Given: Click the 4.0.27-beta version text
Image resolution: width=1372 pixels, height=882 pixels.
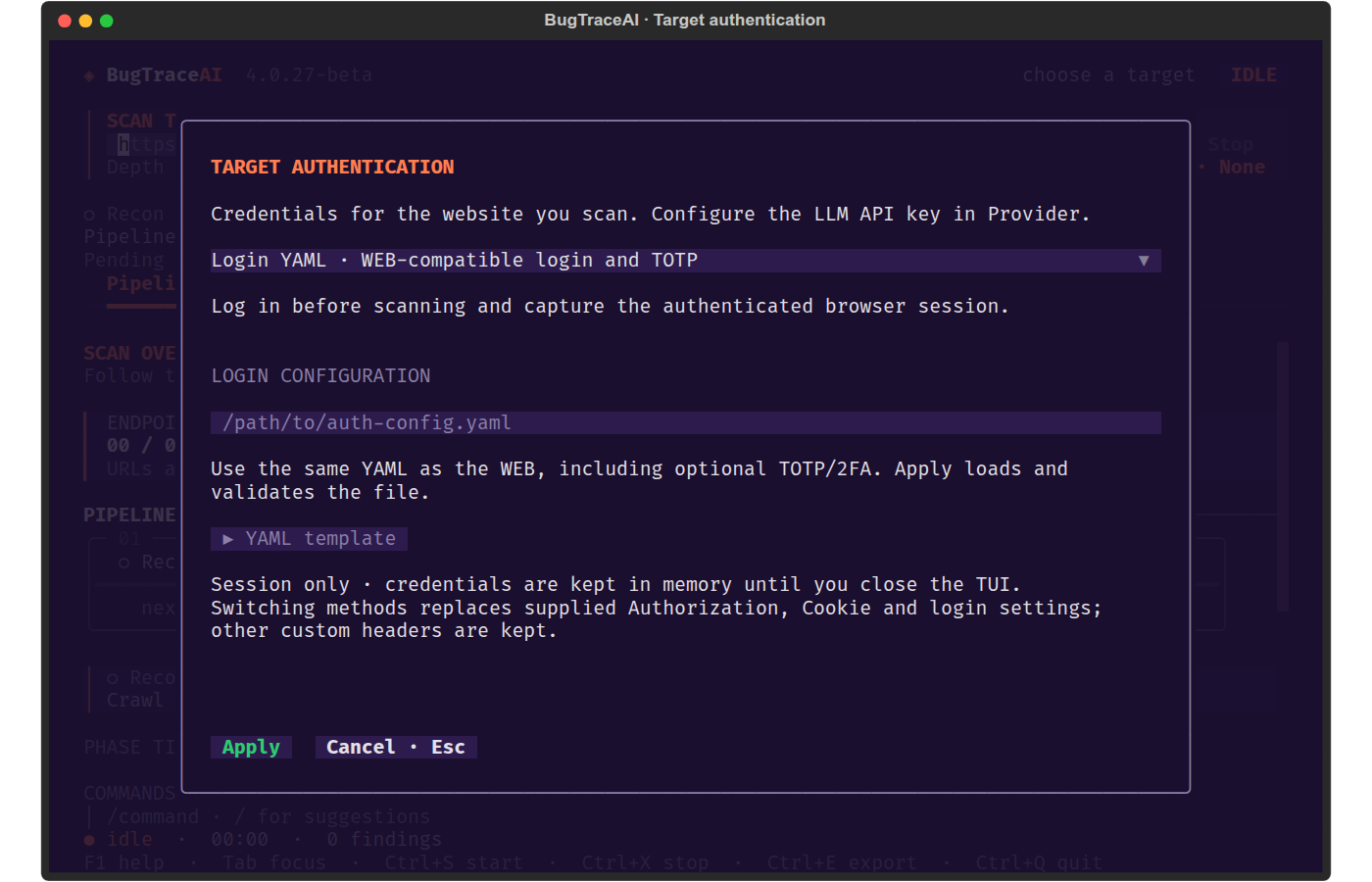Looking at the screenshot, I should tap(309, 74).
